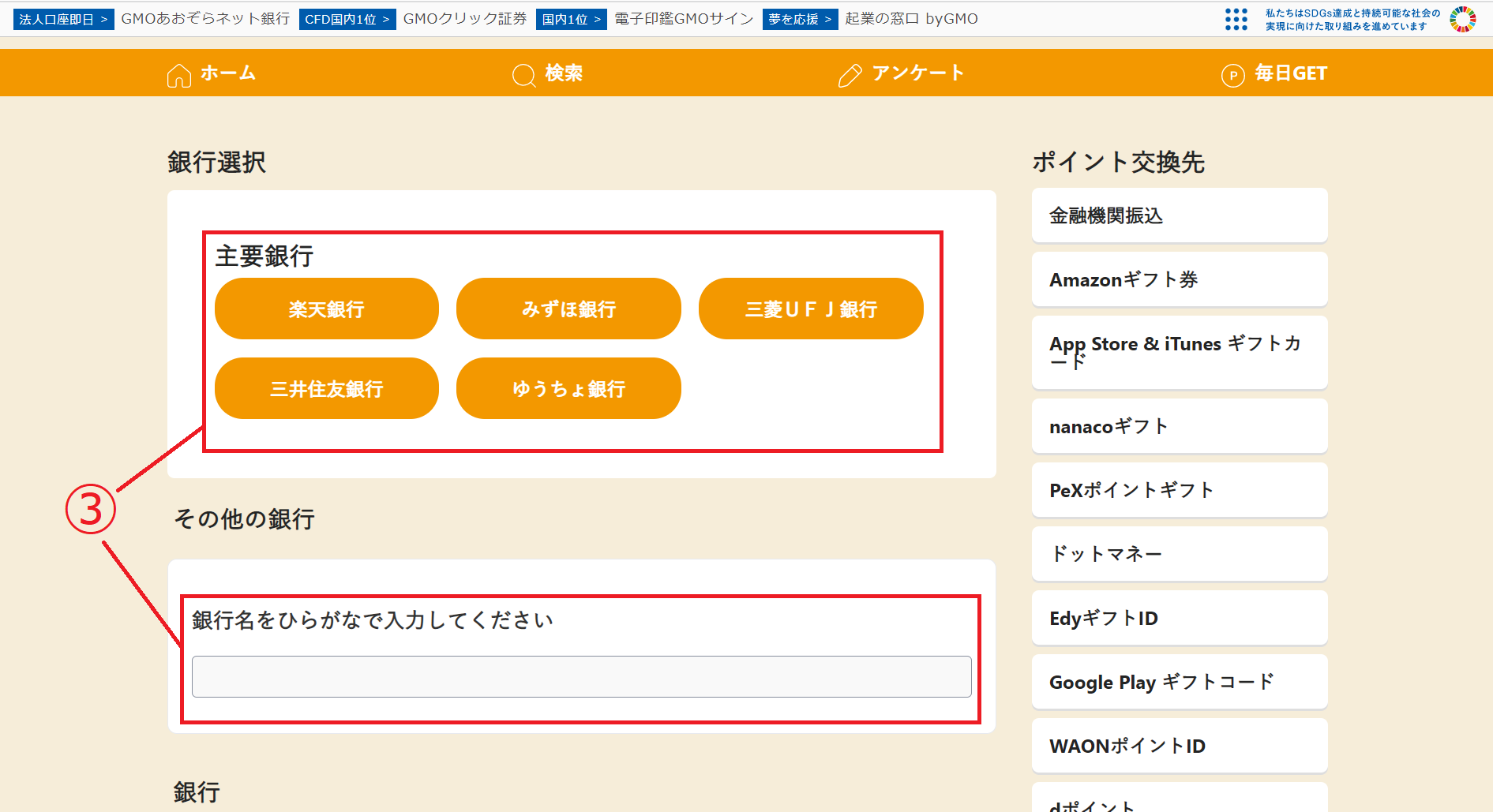Click the その他の銀行 heading text
This screenshot has height=812, width=1493.
244,518
